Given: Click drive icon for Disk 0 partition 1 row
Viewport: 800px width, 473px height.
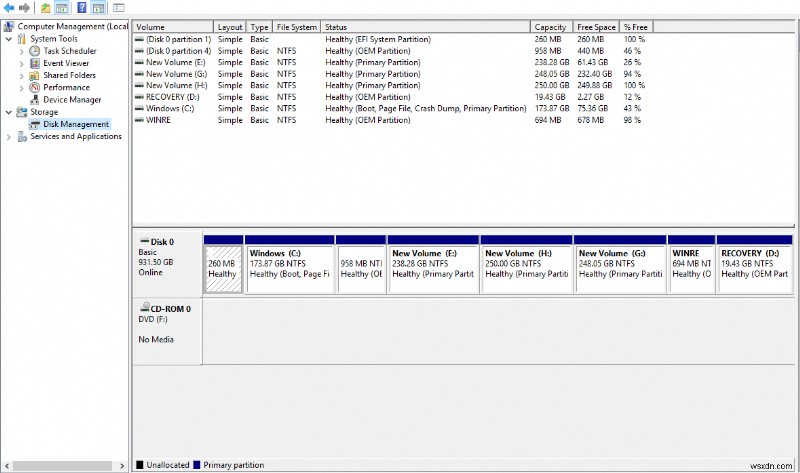Looking at the screenshot, I should point(139,39).
